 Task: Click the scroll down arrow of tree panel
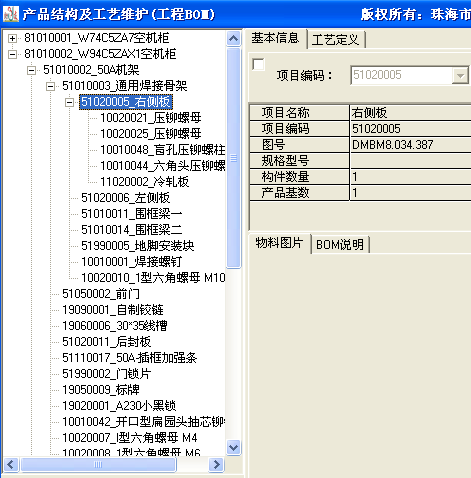[233, 447]
